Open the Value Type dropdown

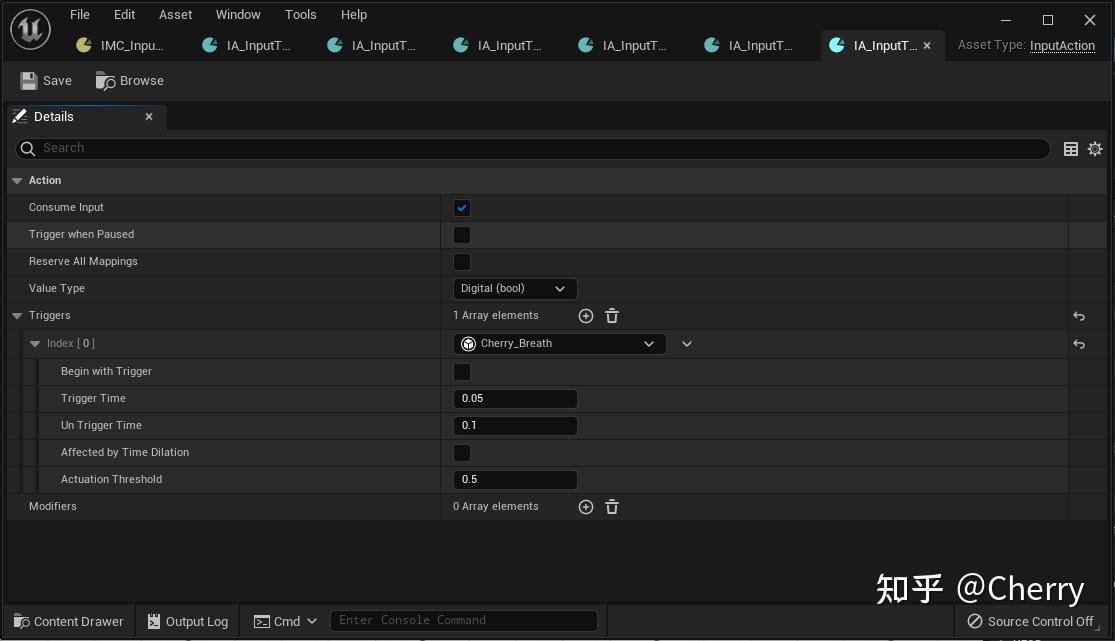(515, 288)
